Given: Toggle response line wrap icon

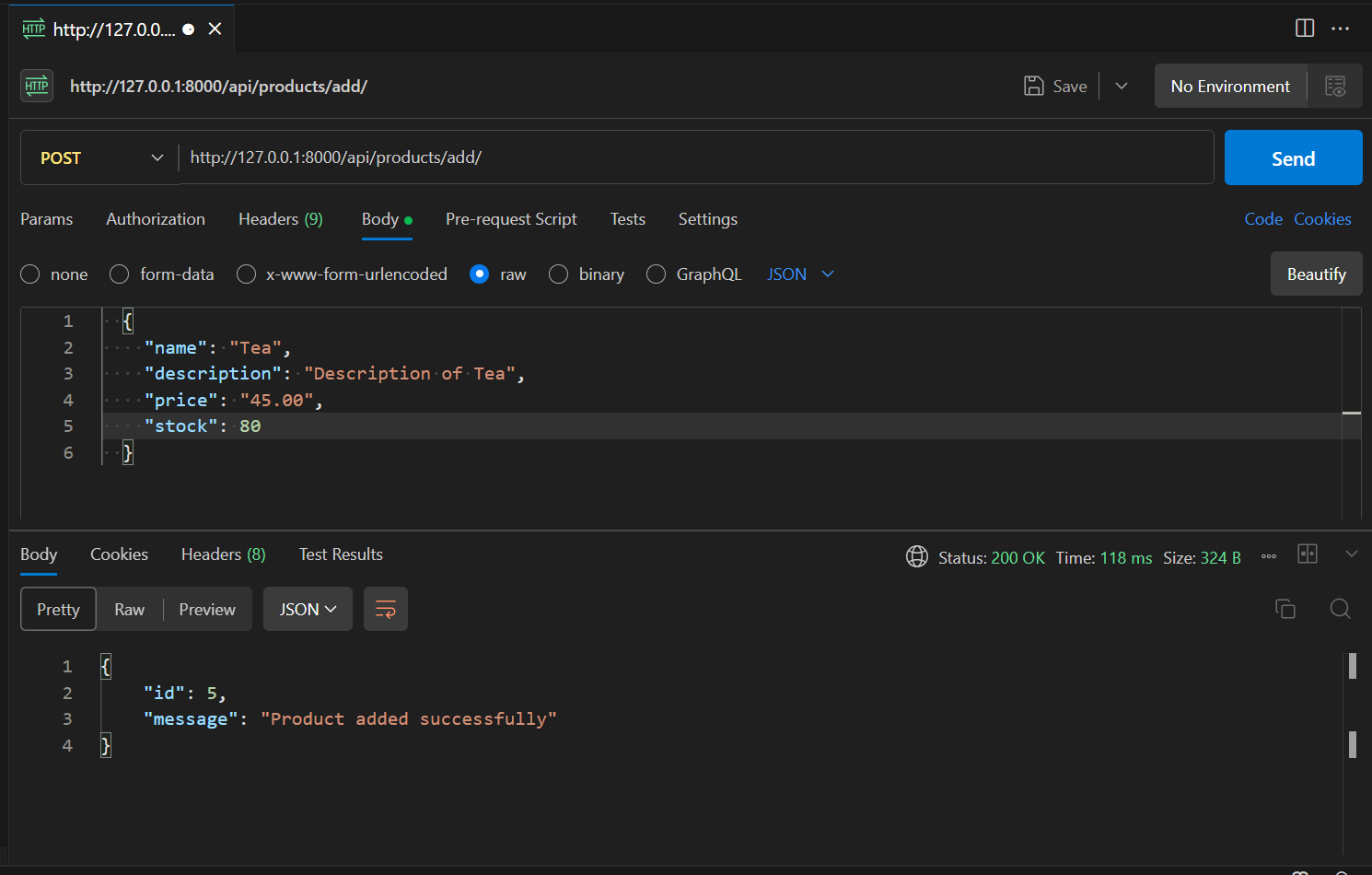Looking at the screenshot, I should tap(386, 609).
